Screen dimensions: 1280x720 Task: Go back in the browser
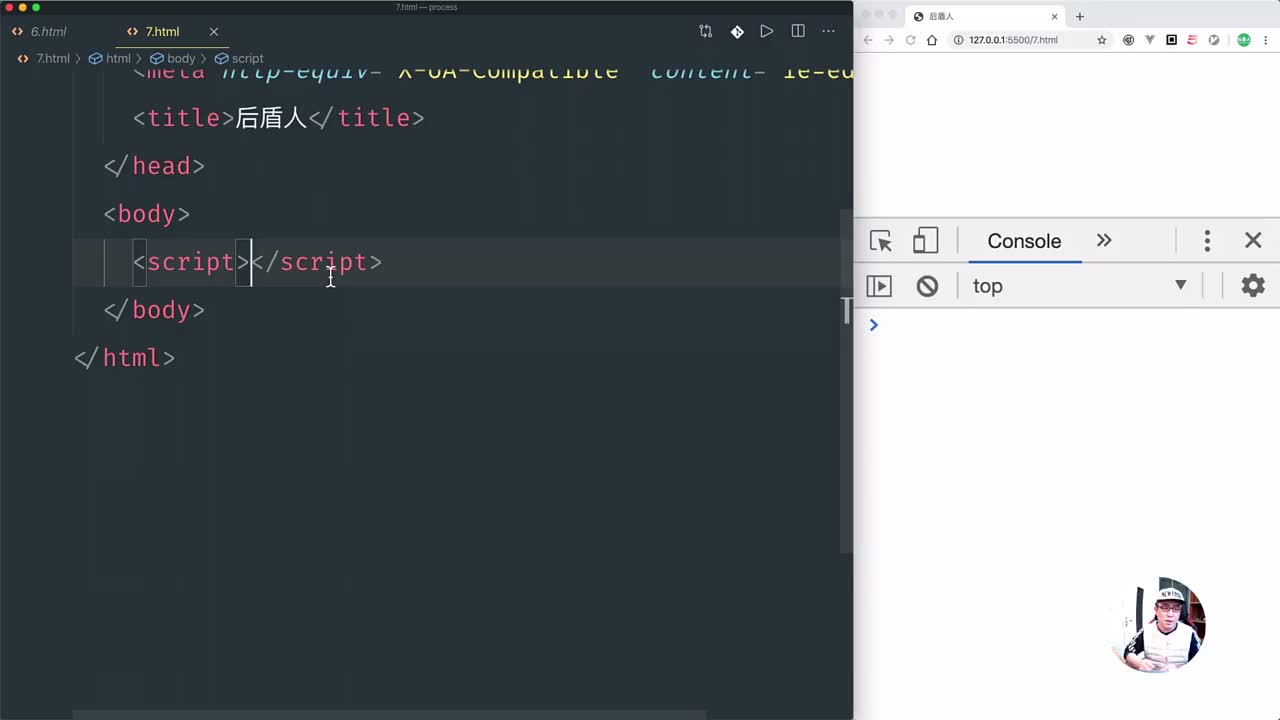coord(868,40)
